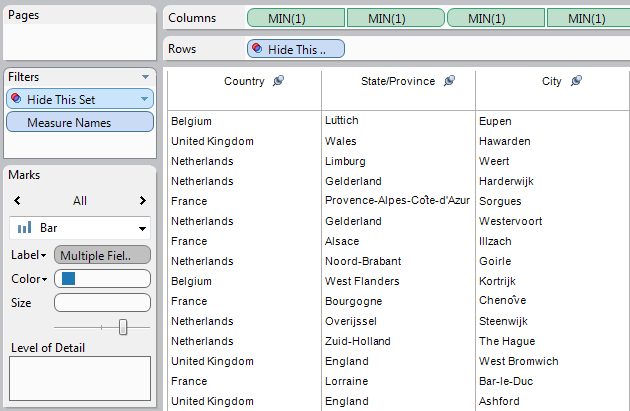Go to next marks card with right arrow
This screenshot has width=630, height=411.
pos(143,200)
